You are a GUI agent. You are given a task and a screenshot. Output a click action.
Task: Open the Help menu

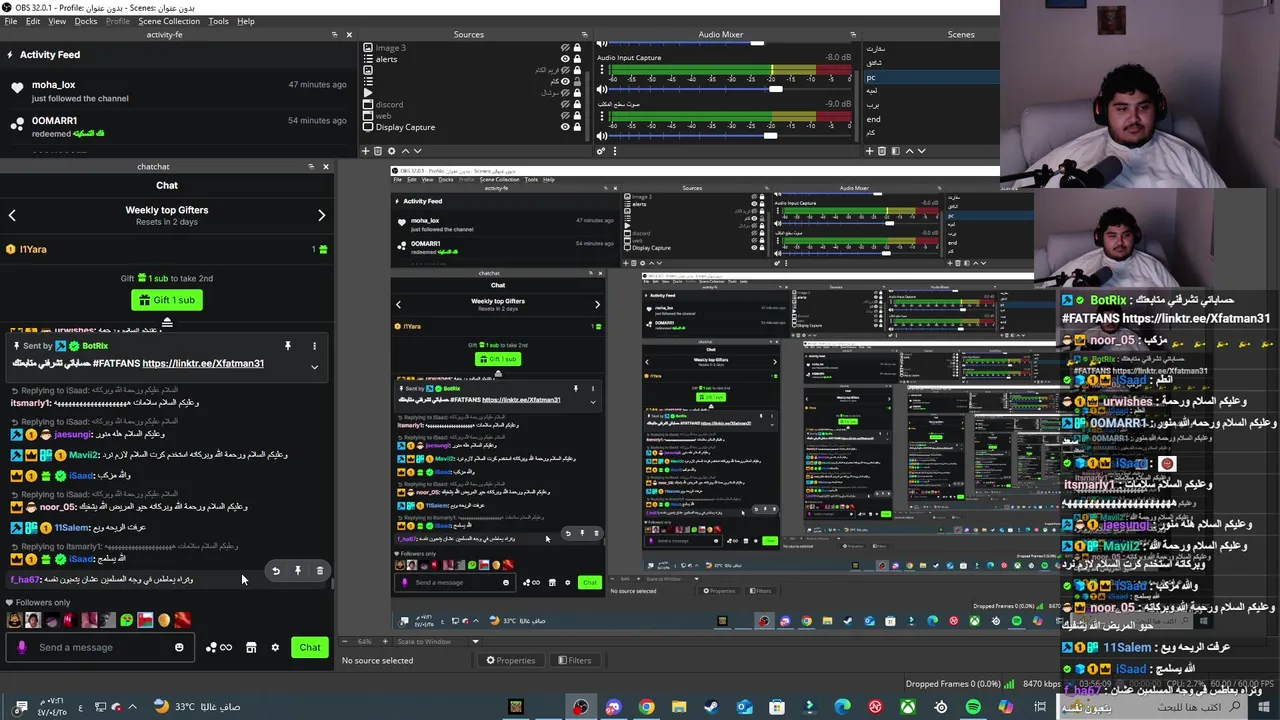(x=245, y=21)
